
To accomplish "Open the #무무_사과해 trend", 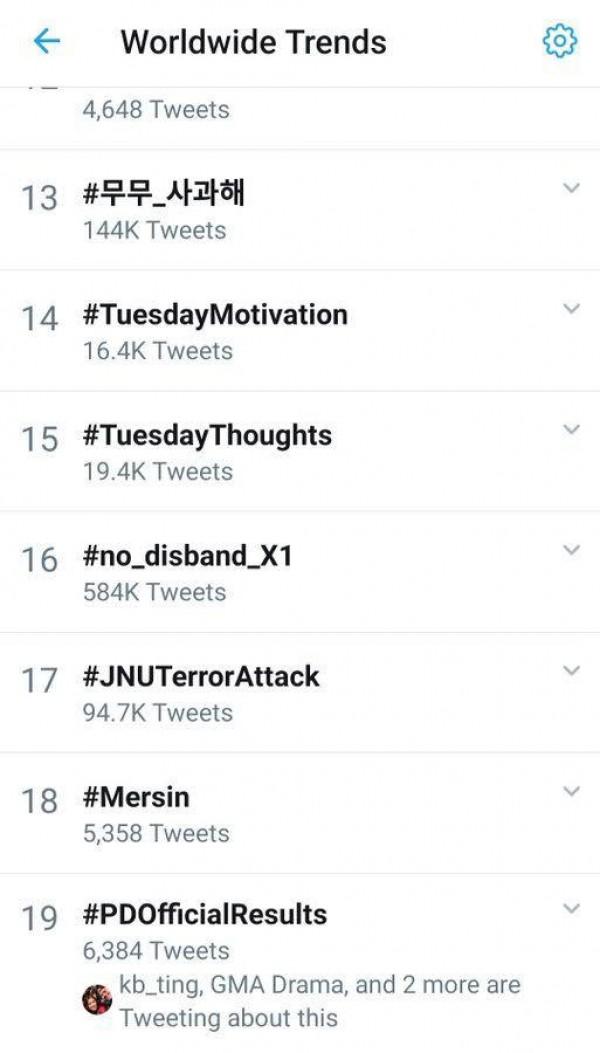I will [165, 194].
